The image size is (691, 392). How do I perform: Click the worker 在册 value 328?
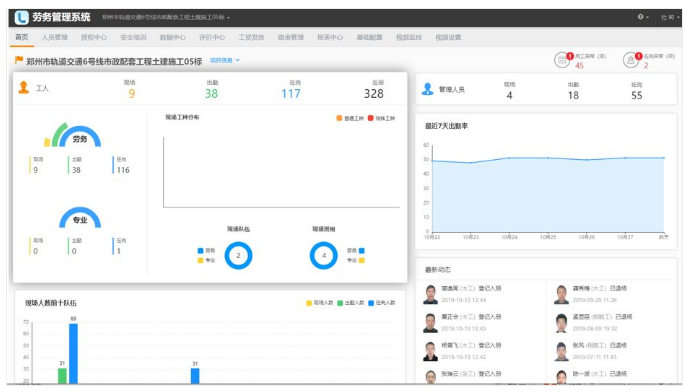(x=374, y=93)
